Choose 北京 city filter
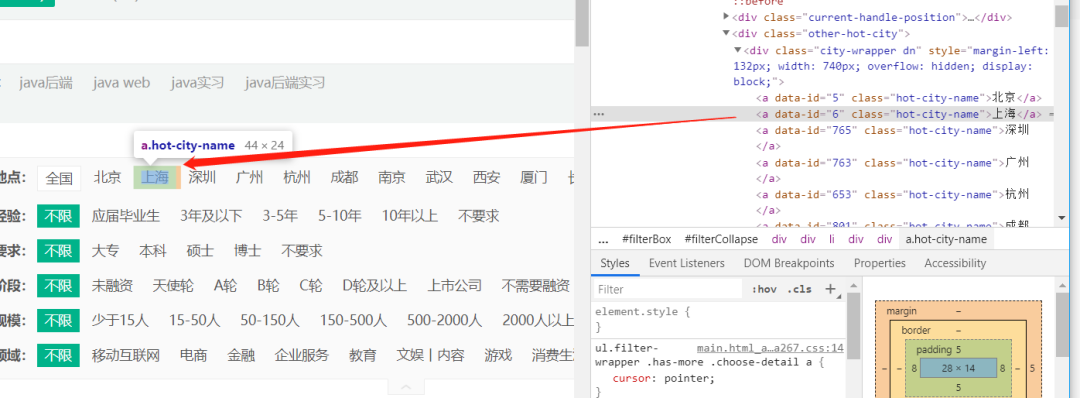 pyautogui.click(x=107, y=178)
